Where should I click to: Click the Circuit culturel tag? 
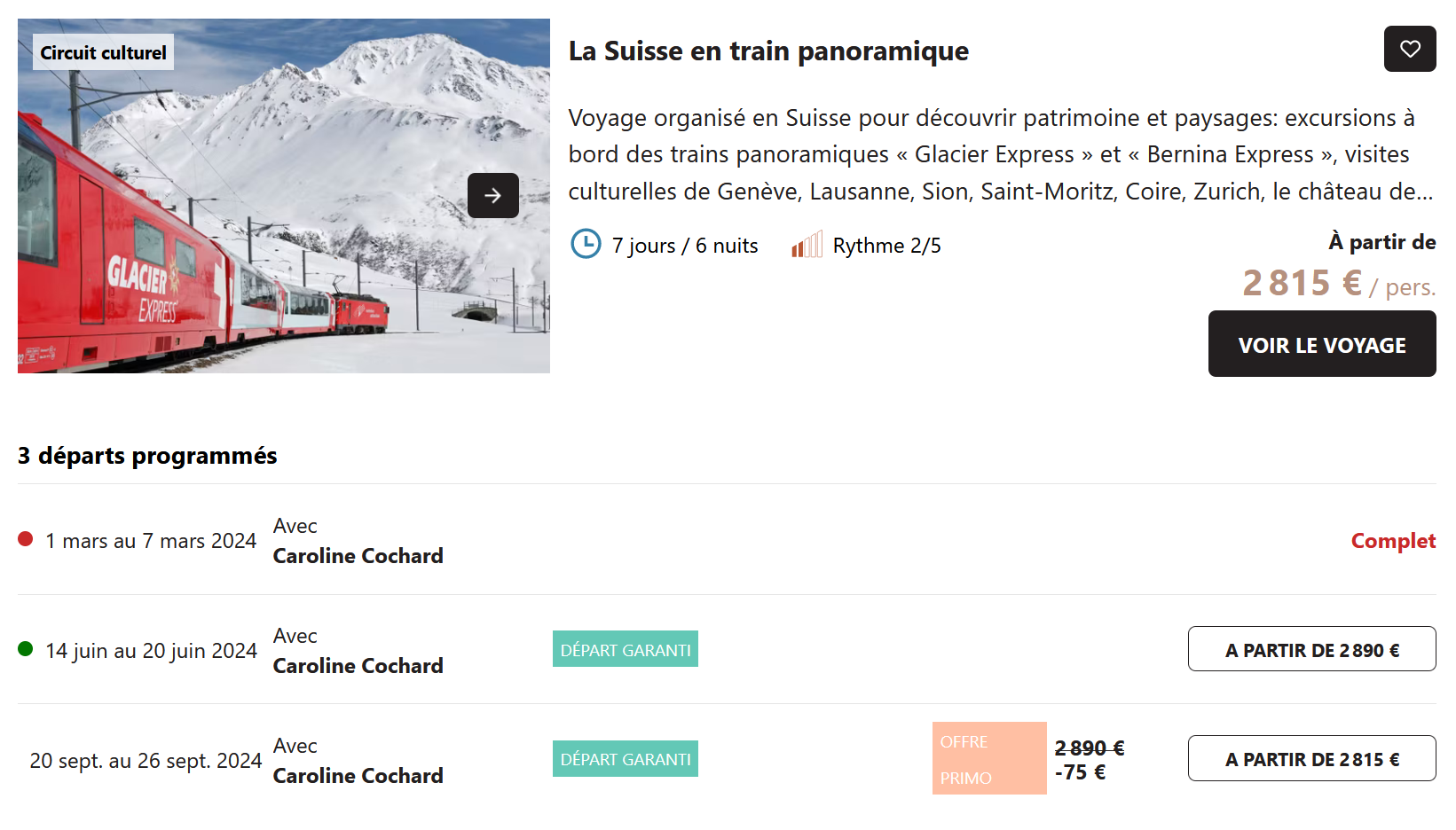(x=103, y=52)
